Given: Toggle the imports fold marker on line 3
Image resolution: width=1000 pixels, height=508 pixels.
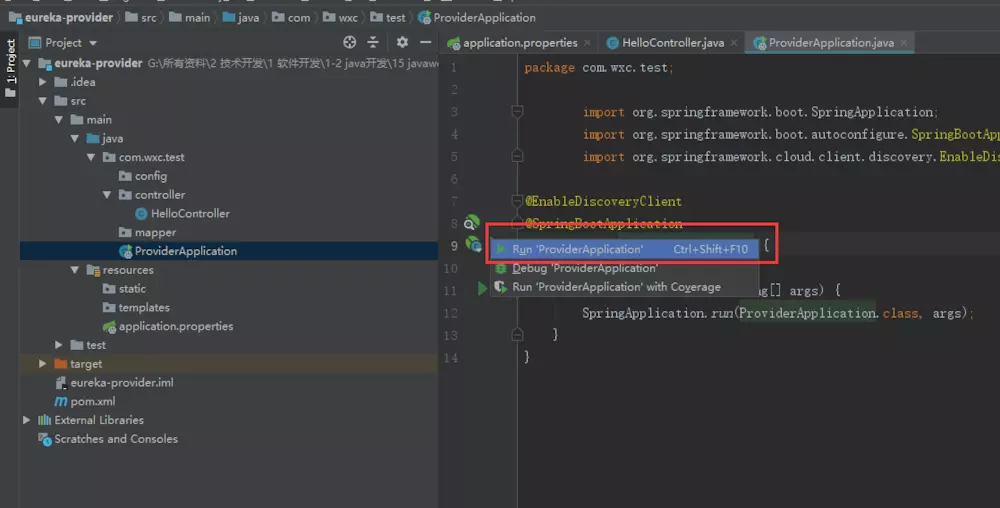Looking at the screenshot, I should coord(517,112).
